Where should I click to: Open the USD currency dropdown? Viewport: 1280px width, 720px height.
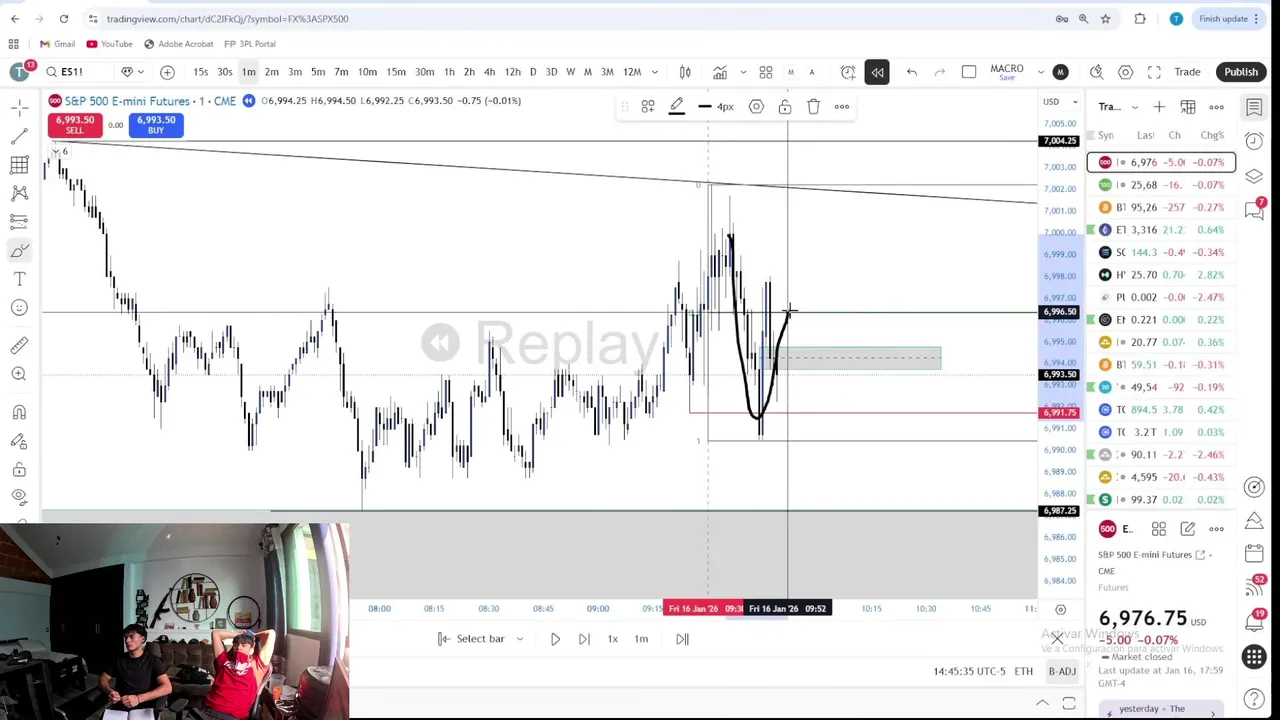(x=1060, y=102)
